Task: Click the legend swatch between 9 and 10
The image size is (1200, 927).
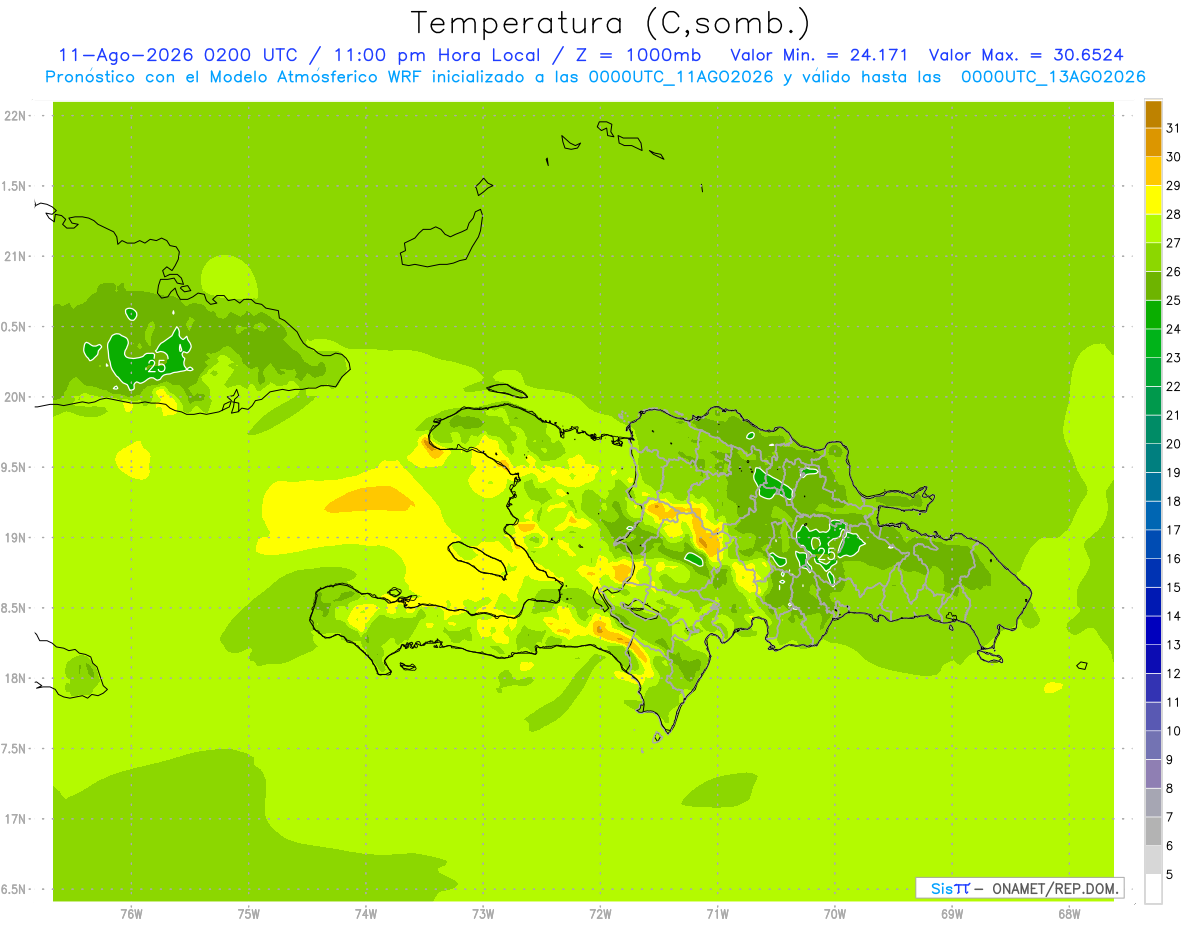Action: coord(1153,745)
